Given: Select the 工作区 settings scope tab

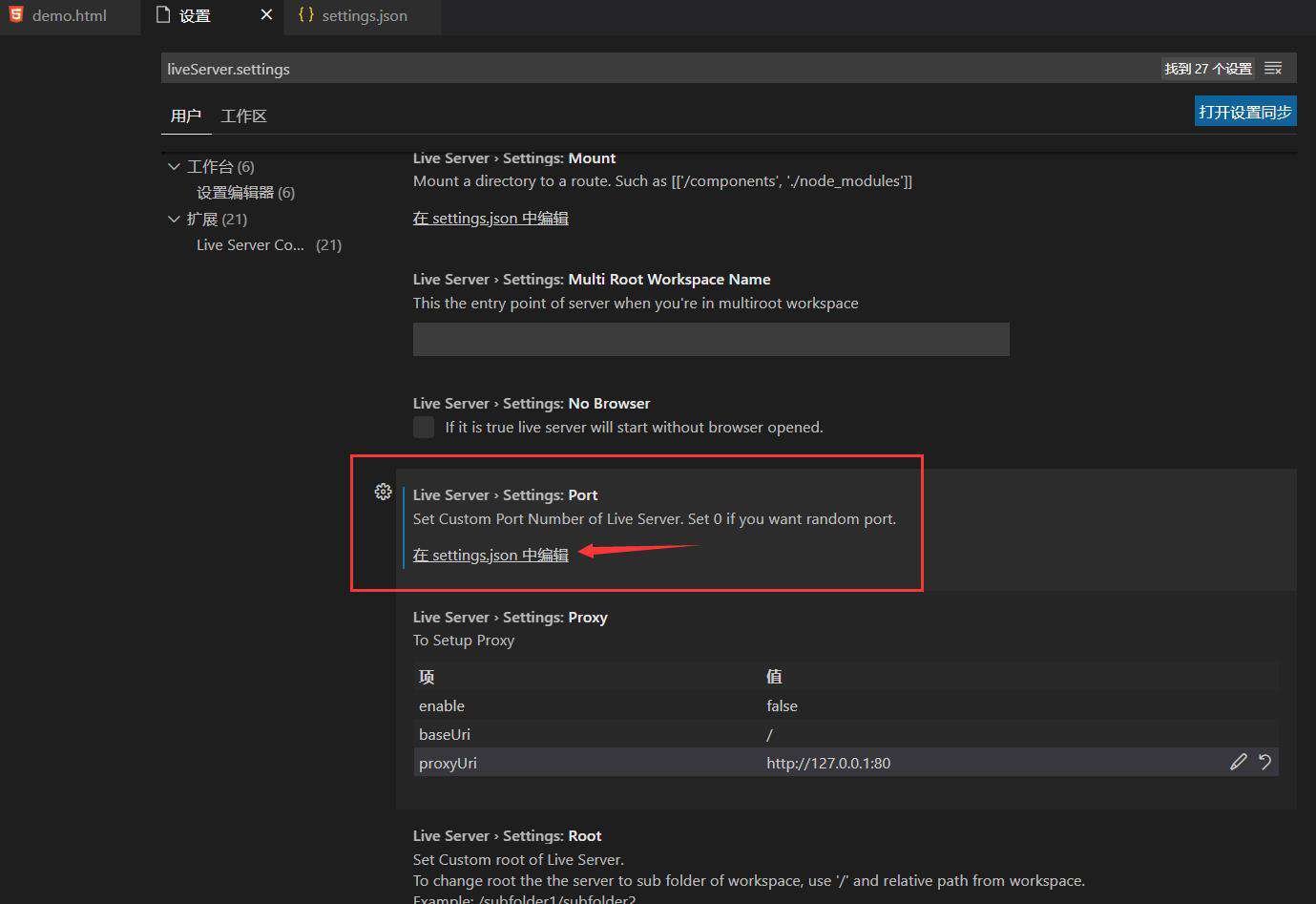Looking at the screenshot, I should tap(244, 116).
